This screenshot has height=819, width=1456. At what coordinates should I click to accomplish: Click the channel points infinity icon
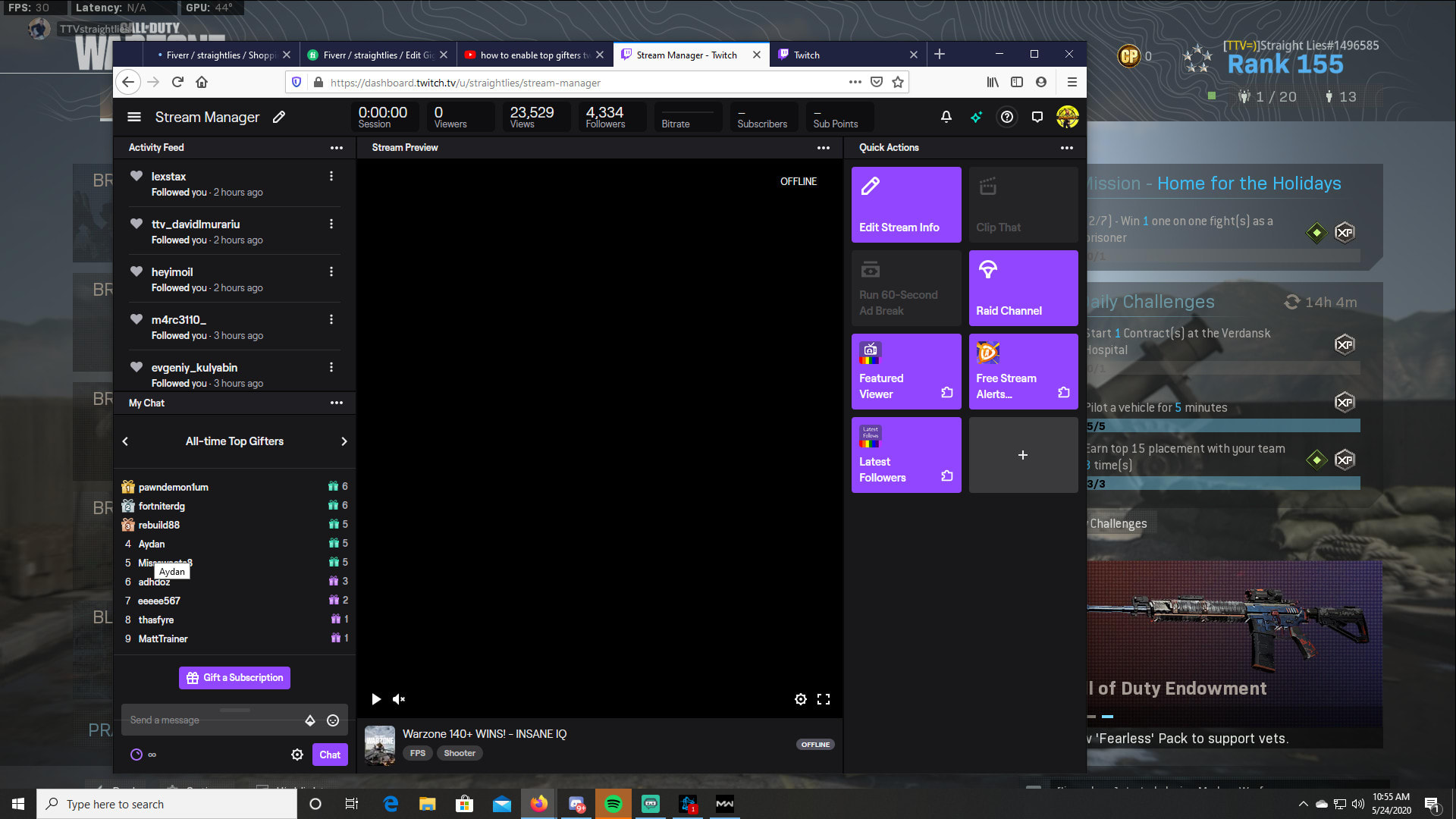[143, 755]
